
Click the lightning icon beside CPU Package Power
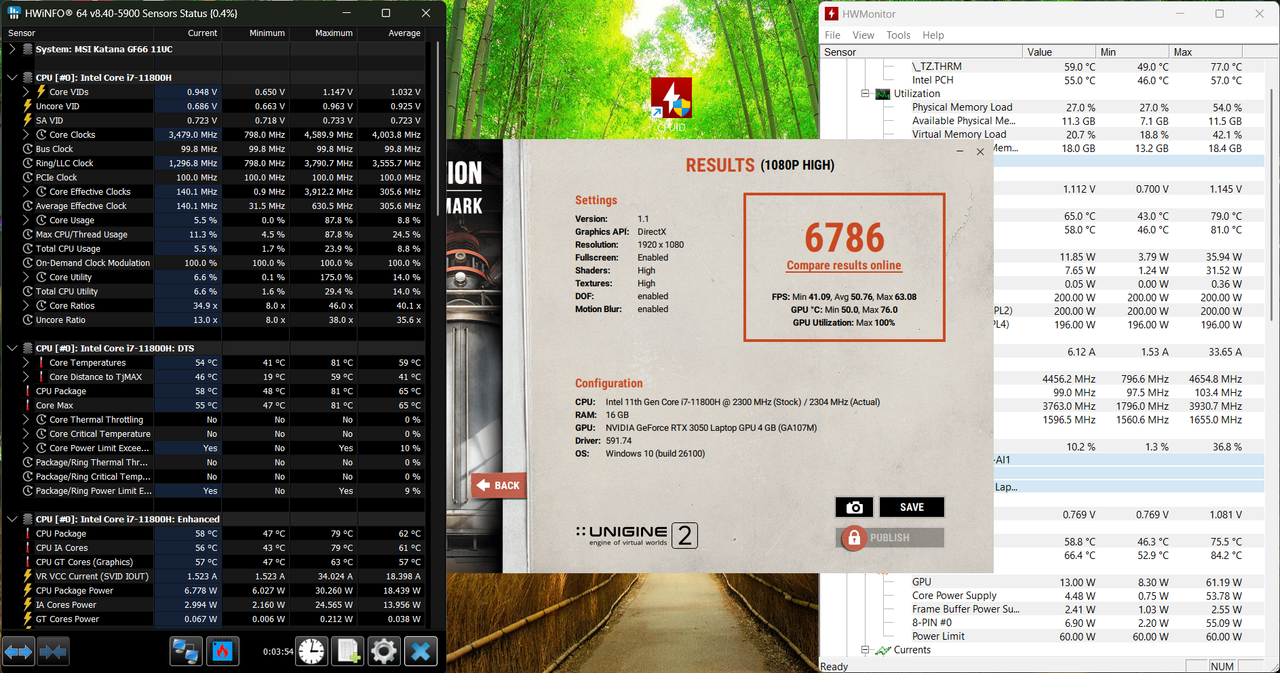tap(28, 591)
